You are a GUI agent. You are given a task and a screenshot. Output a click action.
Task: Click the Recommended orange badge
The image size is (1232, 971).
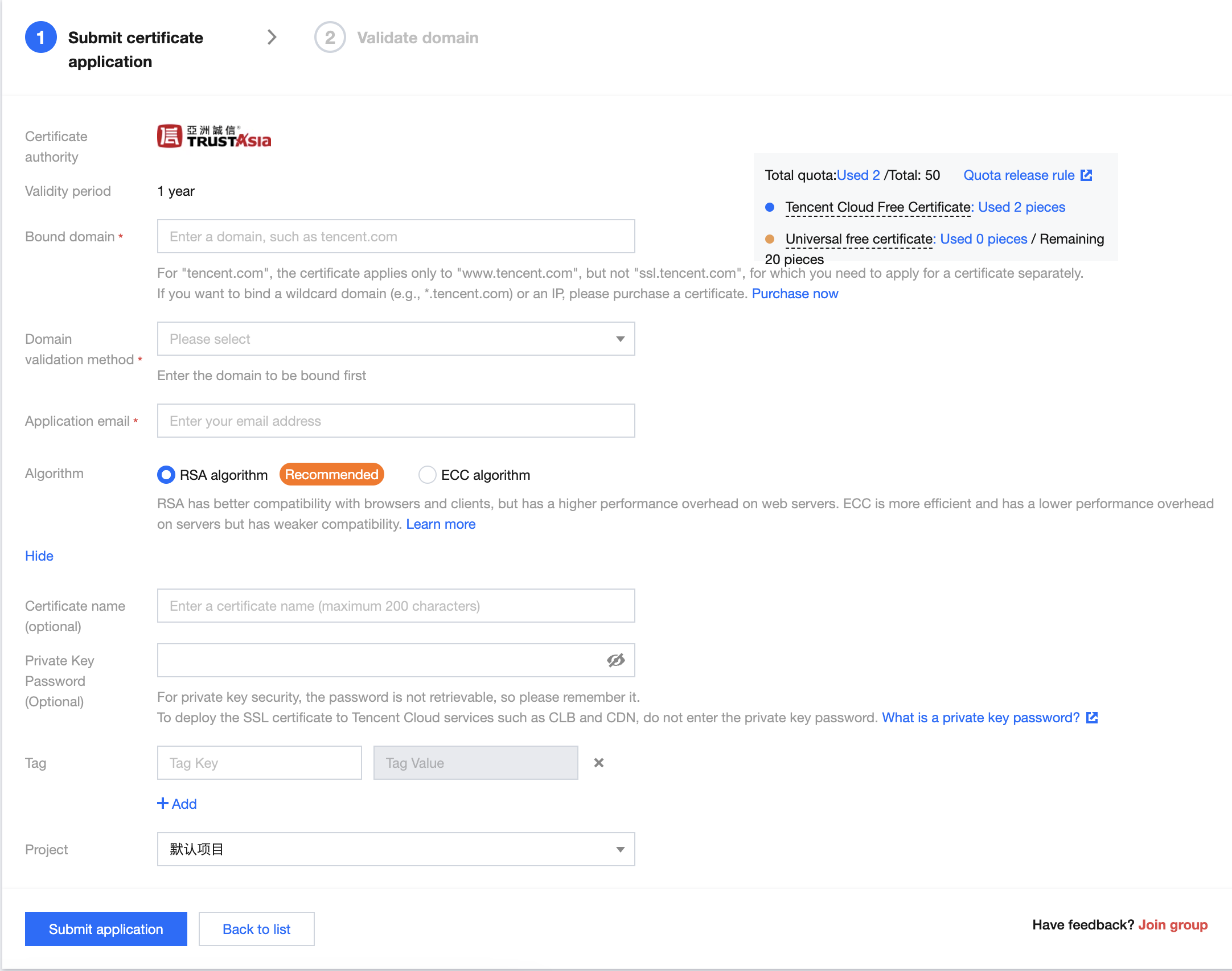[x=331, y=475]
